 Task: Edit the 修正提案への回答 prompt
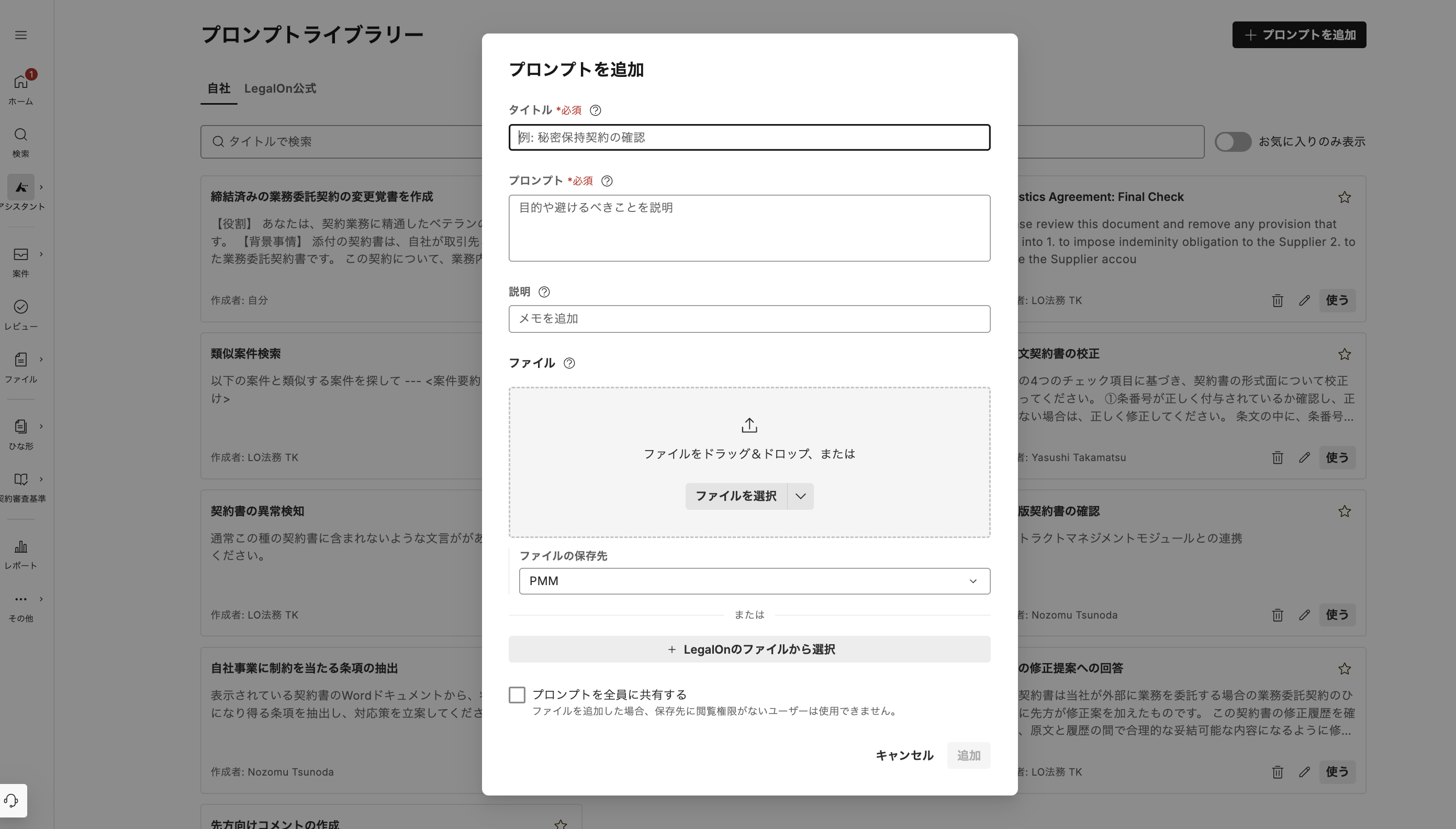[x=1305, y=772]
